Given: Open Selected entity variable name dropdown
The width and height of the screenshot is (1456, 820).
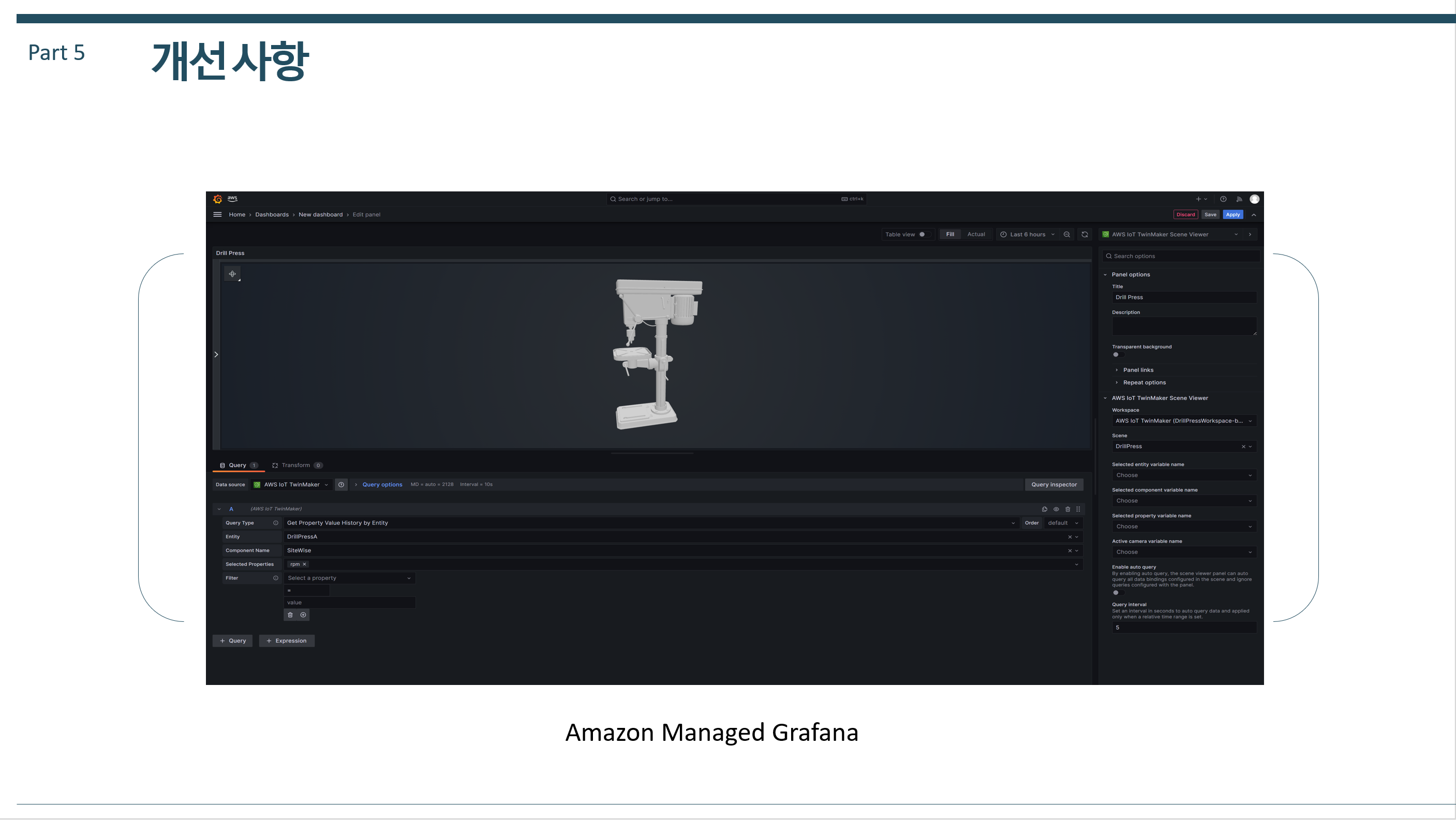Looking at the screenshot, I should (1184, 475).
